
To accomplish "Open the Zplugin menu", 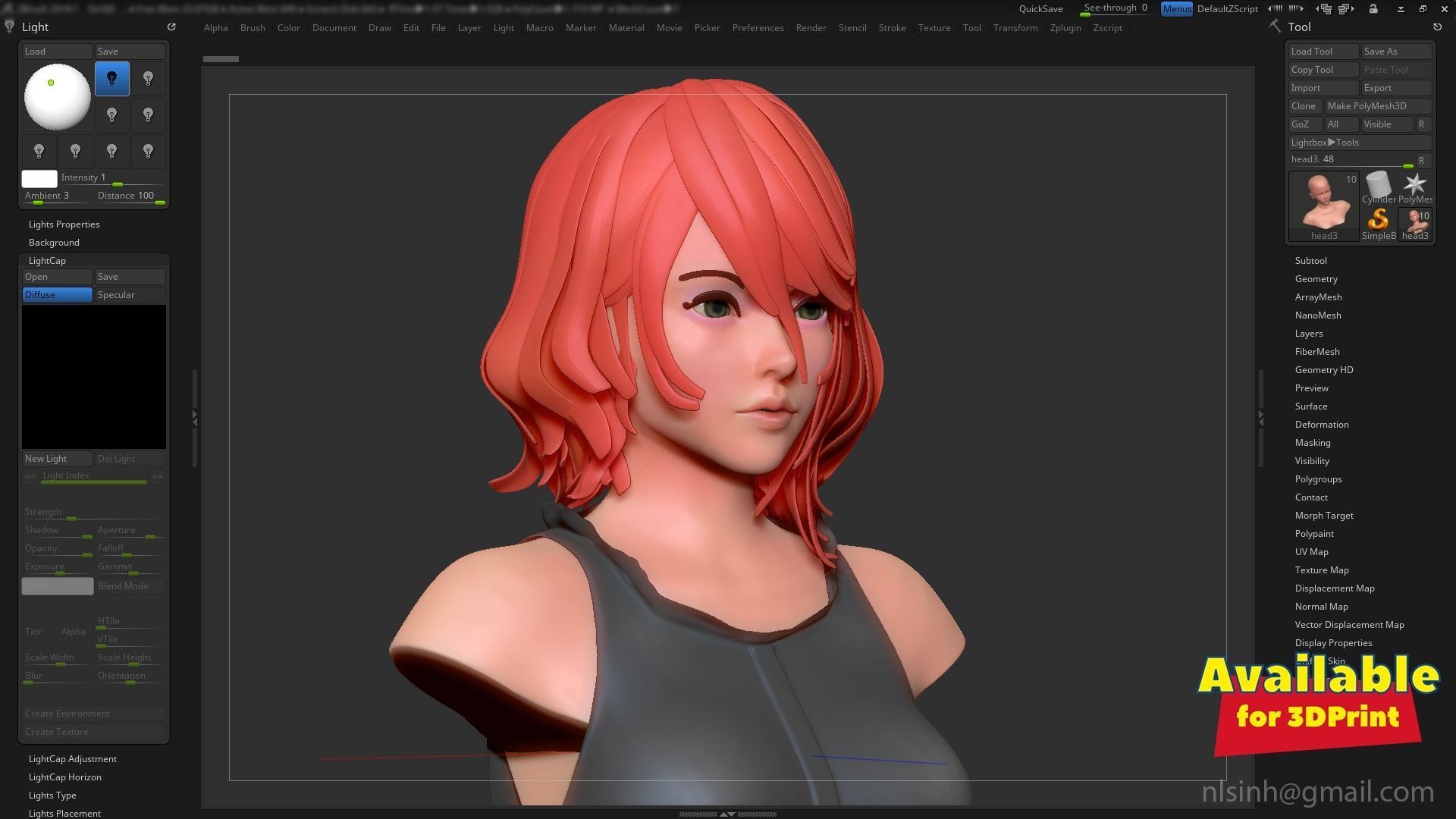I will tap(1065, 28).
